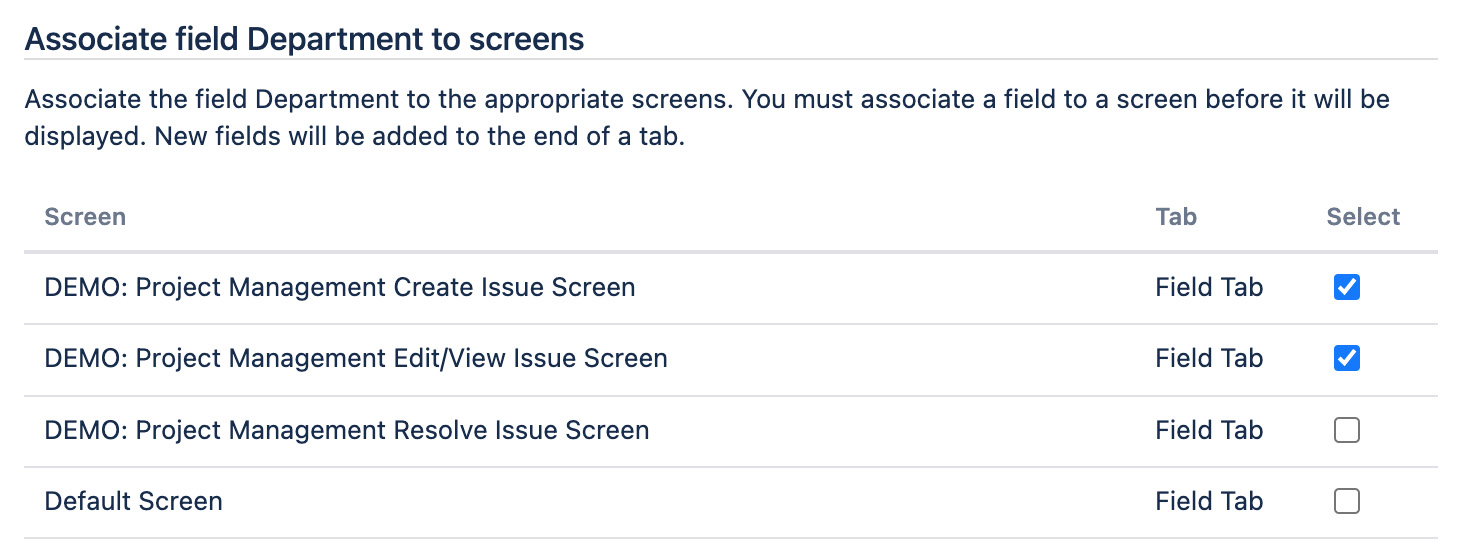
Task: Click the Tab column header
Action: click(1176, 217)
